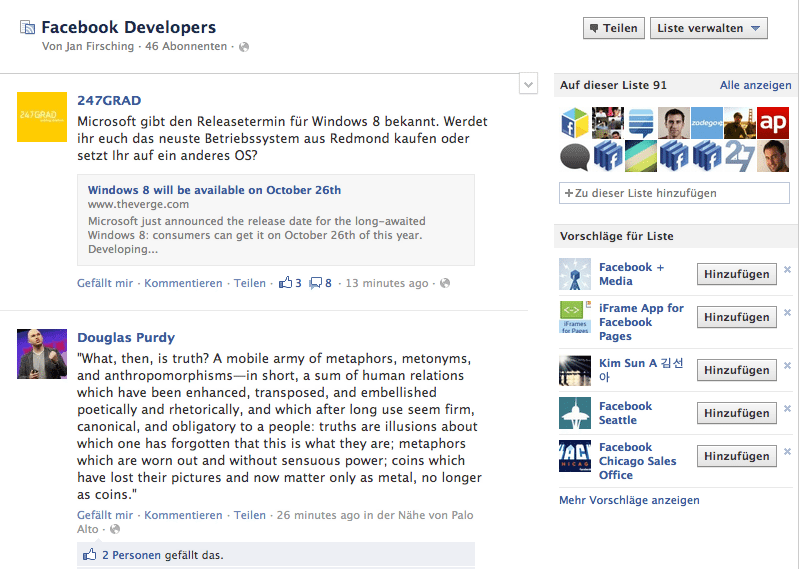Open Douglas Purdy's profile picture
This screenshot has height=569, width=805.
click(x=42, y=354)
